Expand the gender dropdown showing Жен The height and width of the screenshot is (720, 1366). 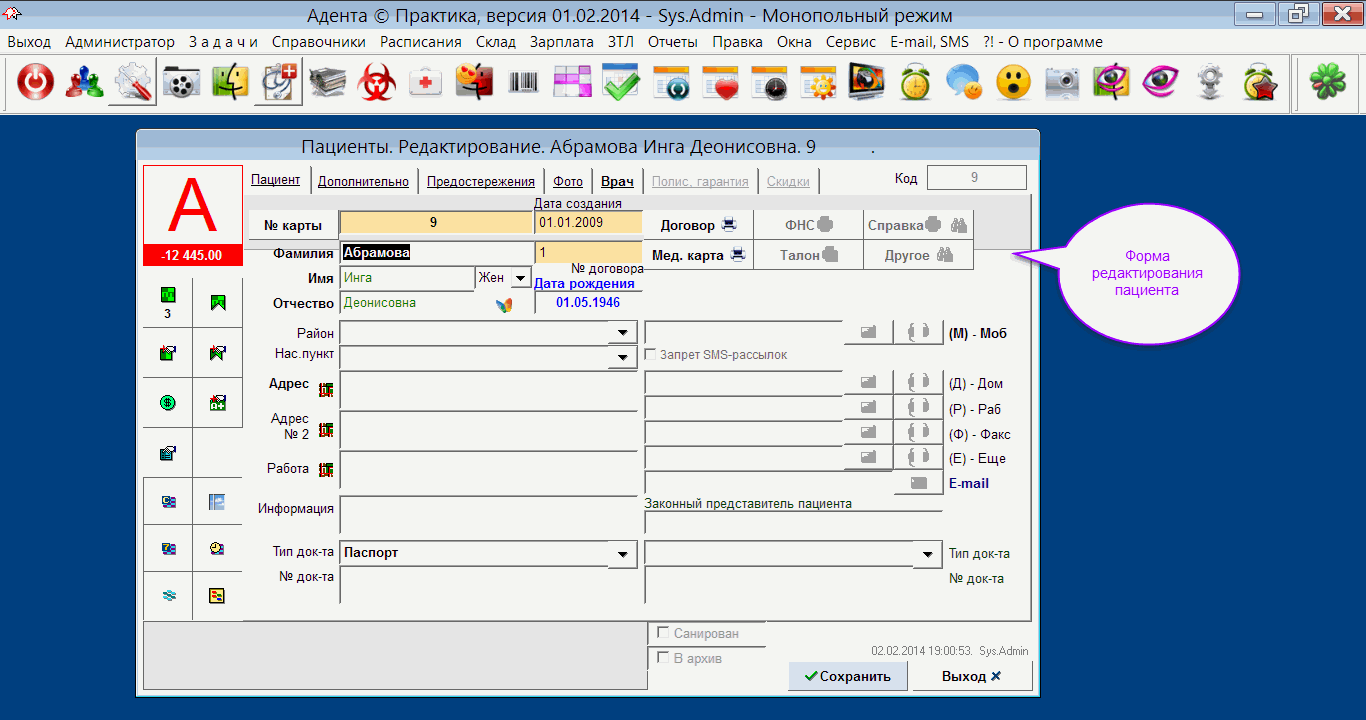[520, 278]
